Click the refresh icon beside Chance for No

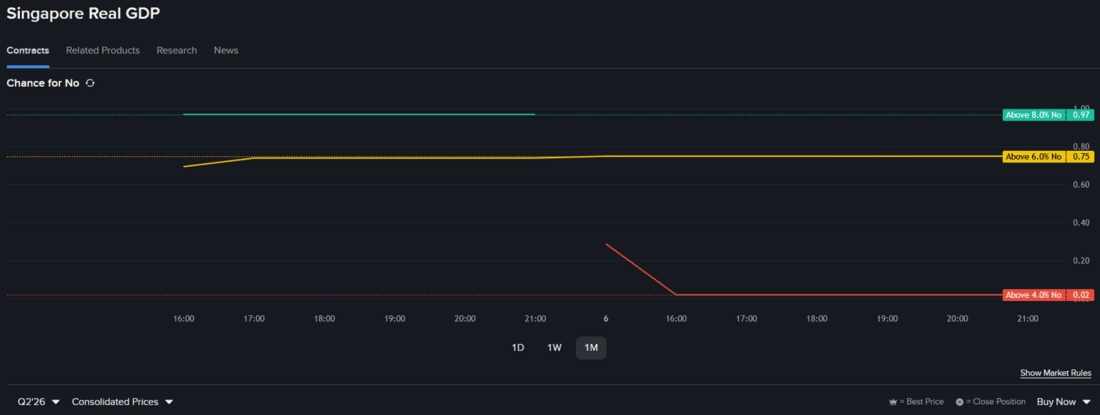point(90,83)
